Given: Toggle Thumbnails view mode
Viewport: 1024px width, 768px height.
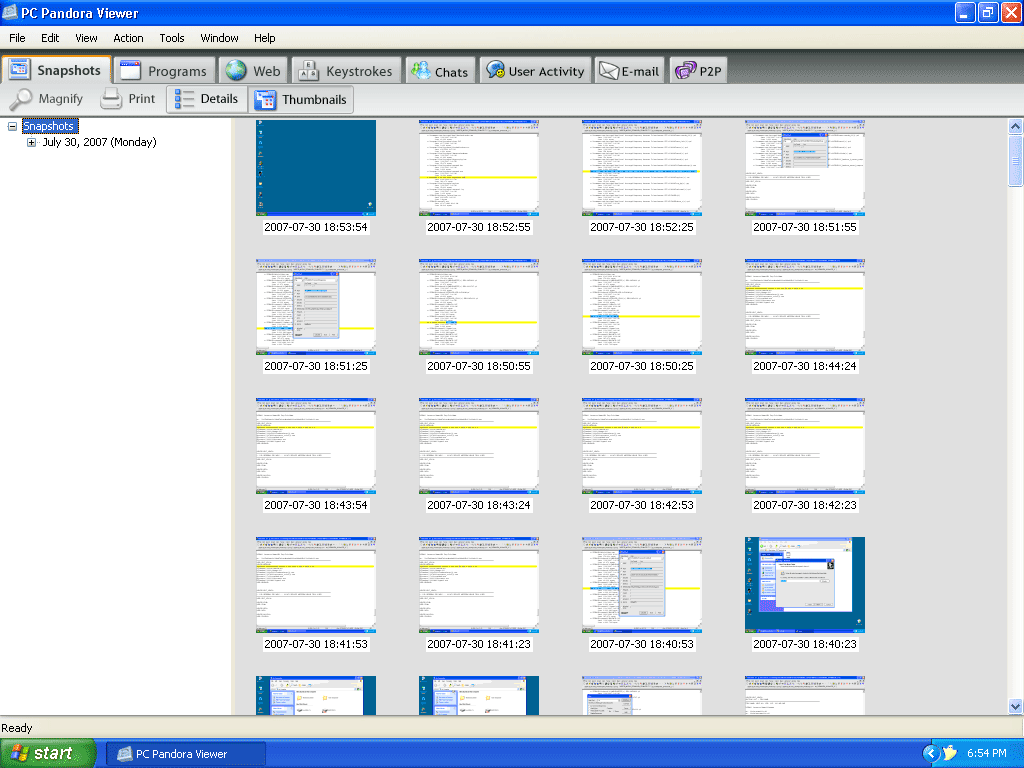Looking at the screenshot, I should 301,99.
